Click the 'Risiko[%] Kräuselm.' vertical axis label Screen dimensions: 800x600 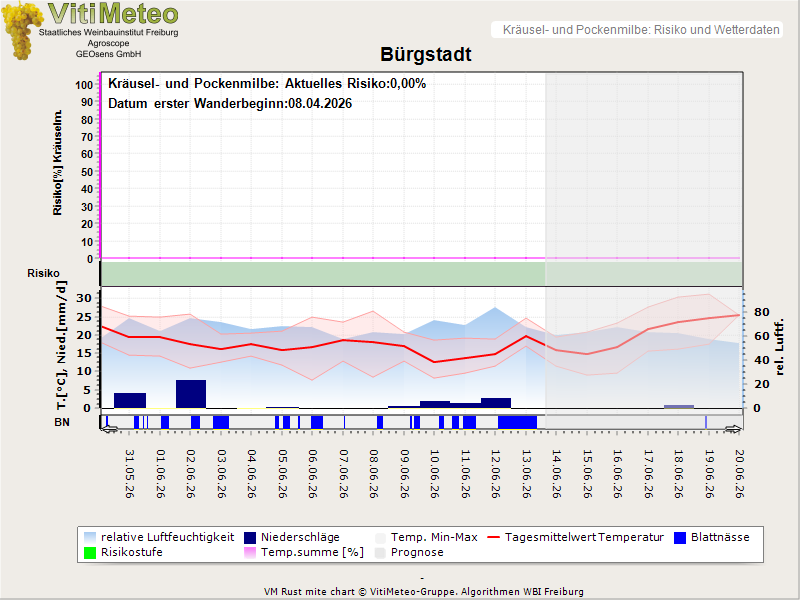pyautogui.click(x=58, y=163)
